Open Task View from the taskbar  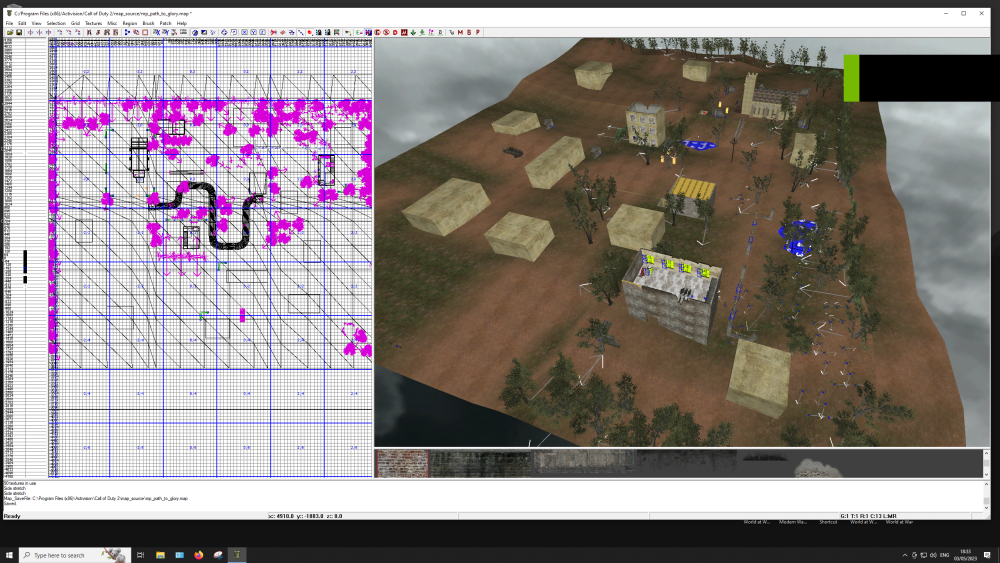point(140,555)
